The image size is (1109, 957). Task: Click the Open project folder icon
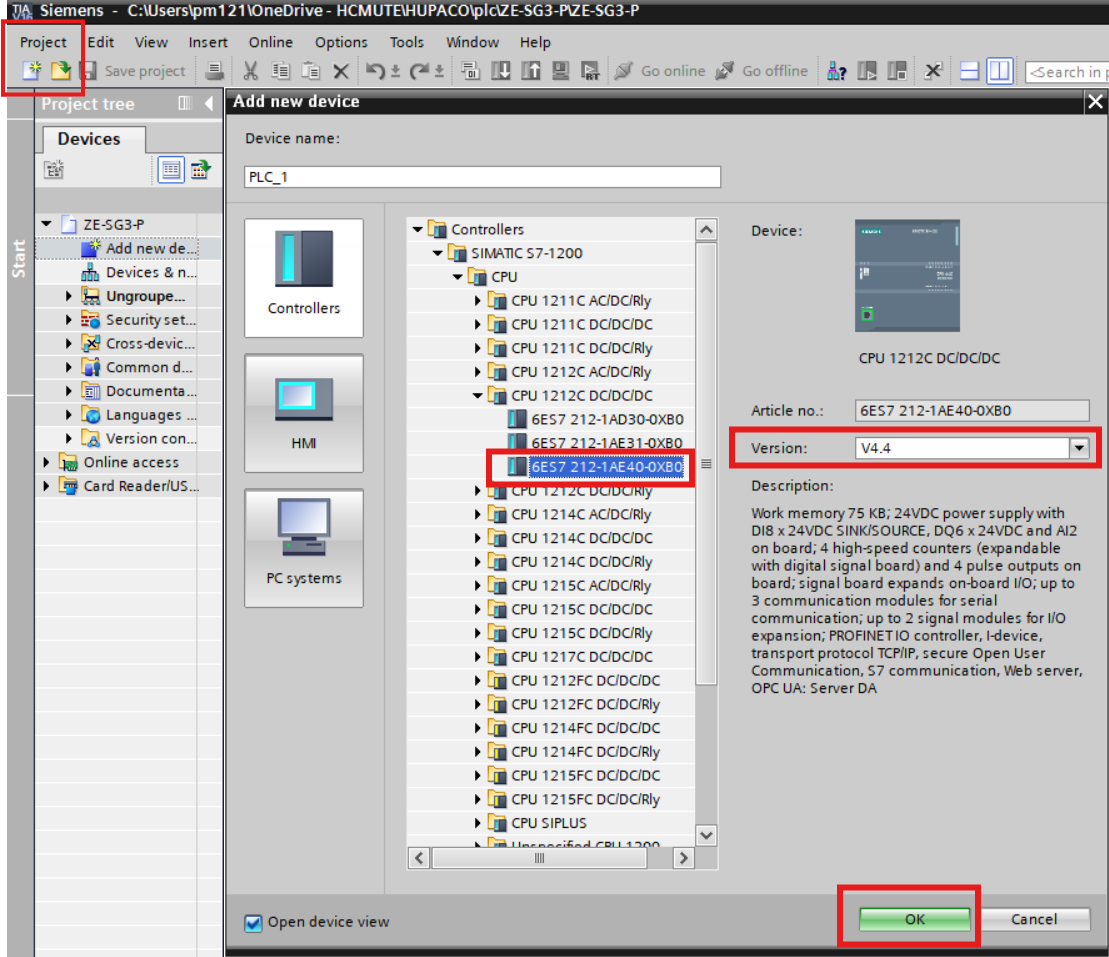pyautogui.click(x=61, y=70)
